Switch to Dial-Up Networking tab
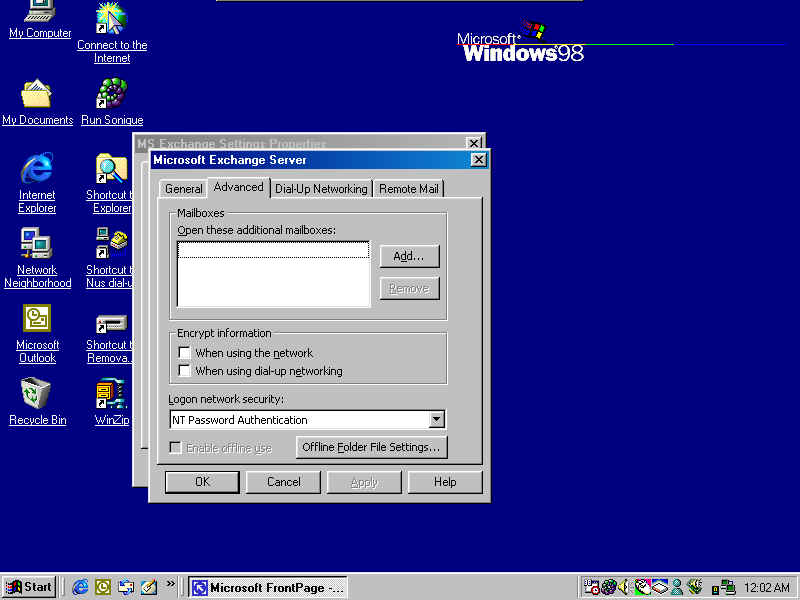This screenshot has height=600, width=800. 321,189
